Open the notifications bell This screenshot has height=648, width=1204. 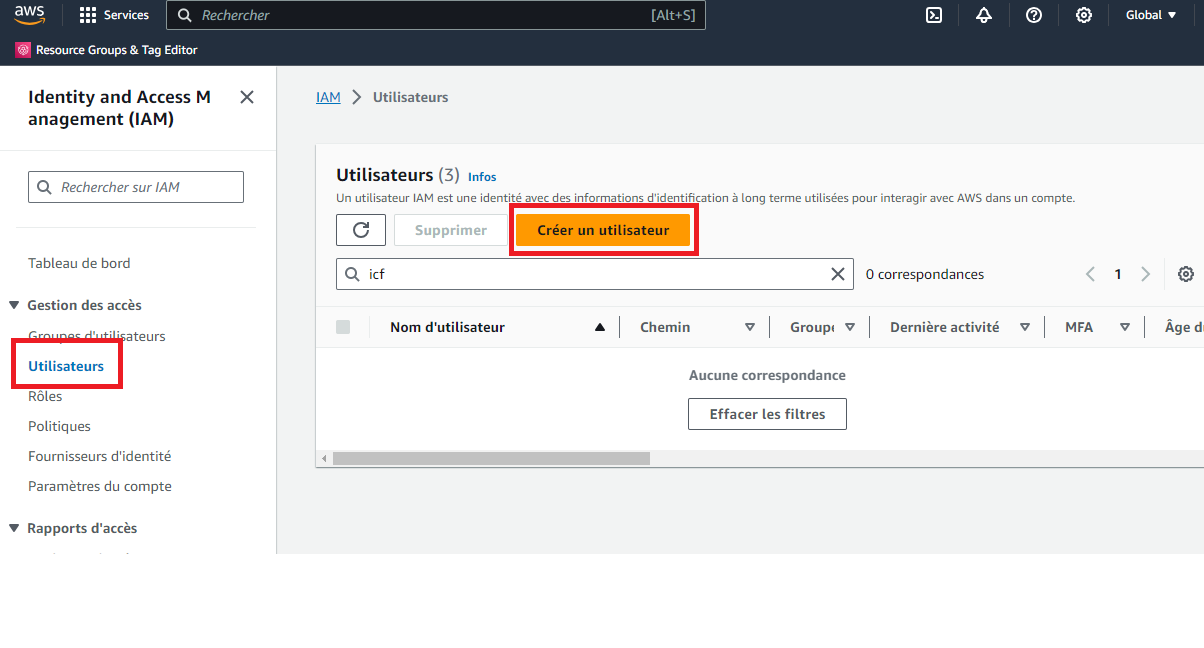[x=984, y=15]
